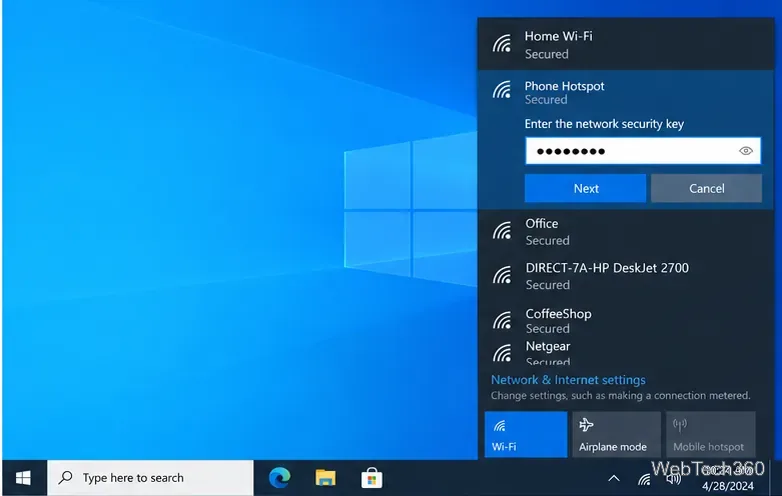Toggle the Mobile hotspot tile

tap(711, 434)
